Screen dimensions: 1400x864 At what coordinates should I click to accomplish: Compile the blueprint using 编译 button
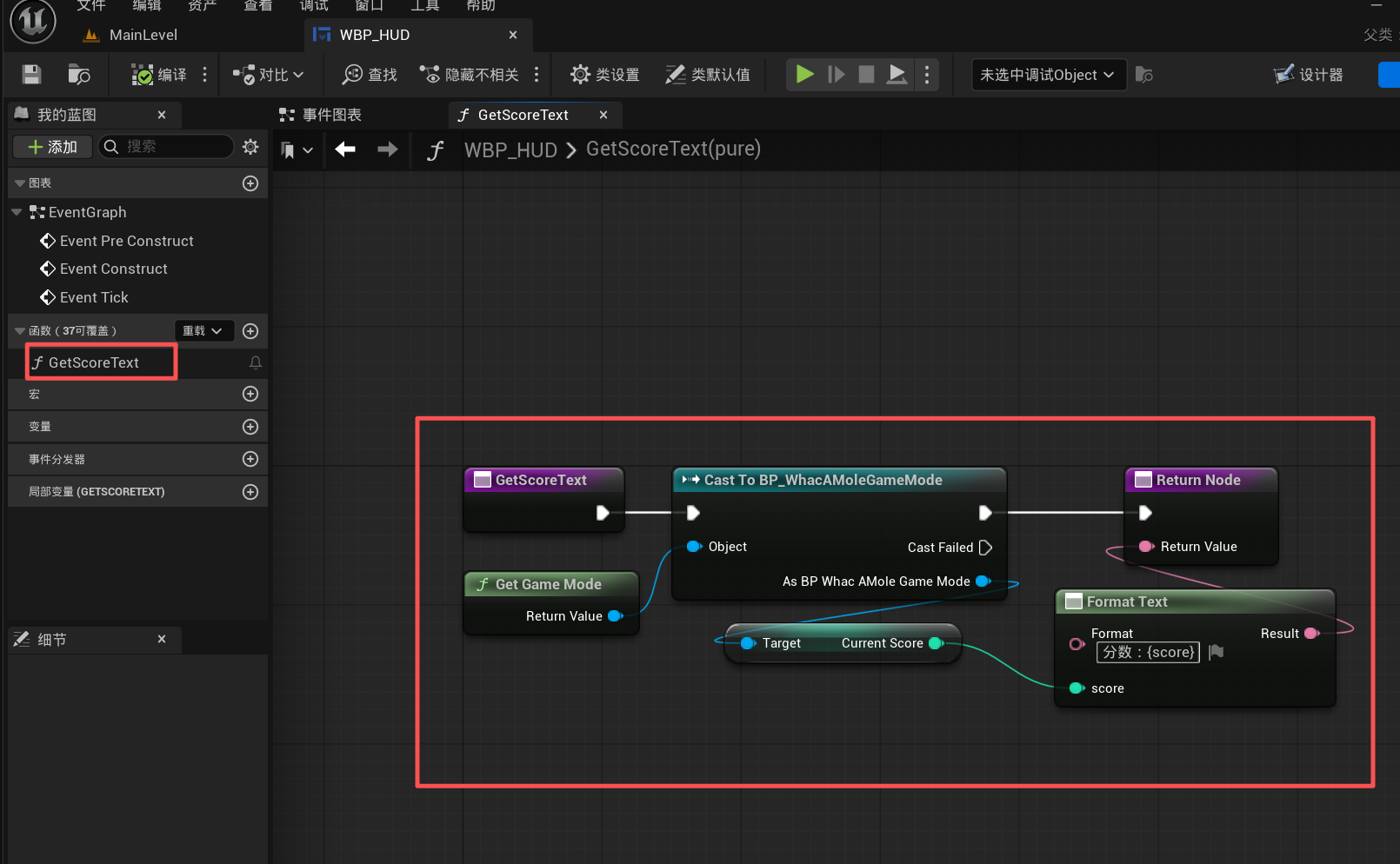tap(159, 75)
